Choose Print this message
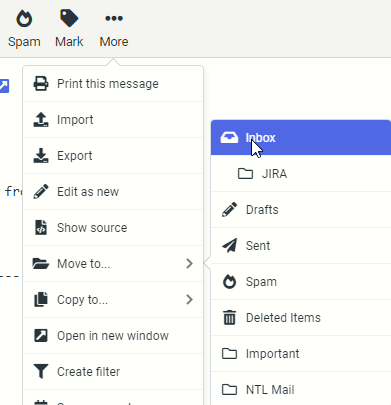Image resolution: width=391 pixels, height=405 pixels. 113,84
